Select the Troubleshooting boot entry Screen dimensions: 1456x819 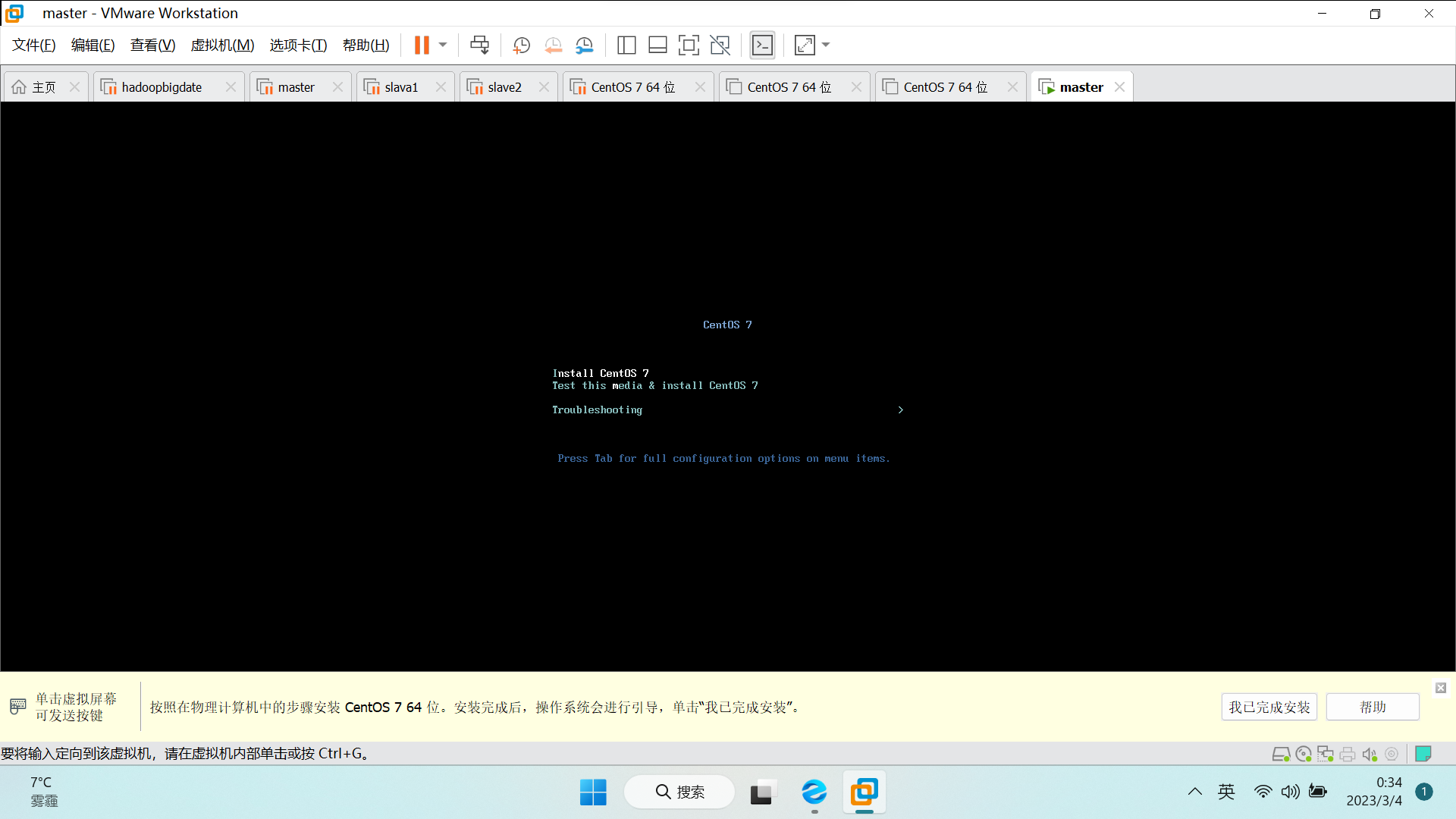(x=598, y=409)
